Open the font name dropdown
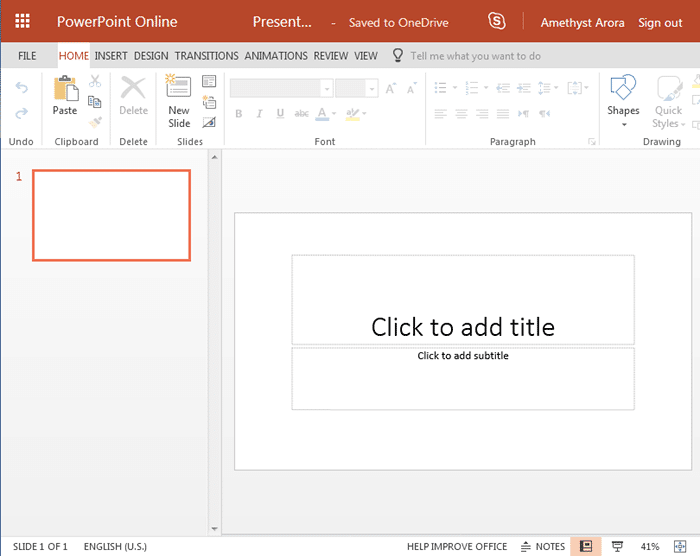 click(x=327, y=88)
